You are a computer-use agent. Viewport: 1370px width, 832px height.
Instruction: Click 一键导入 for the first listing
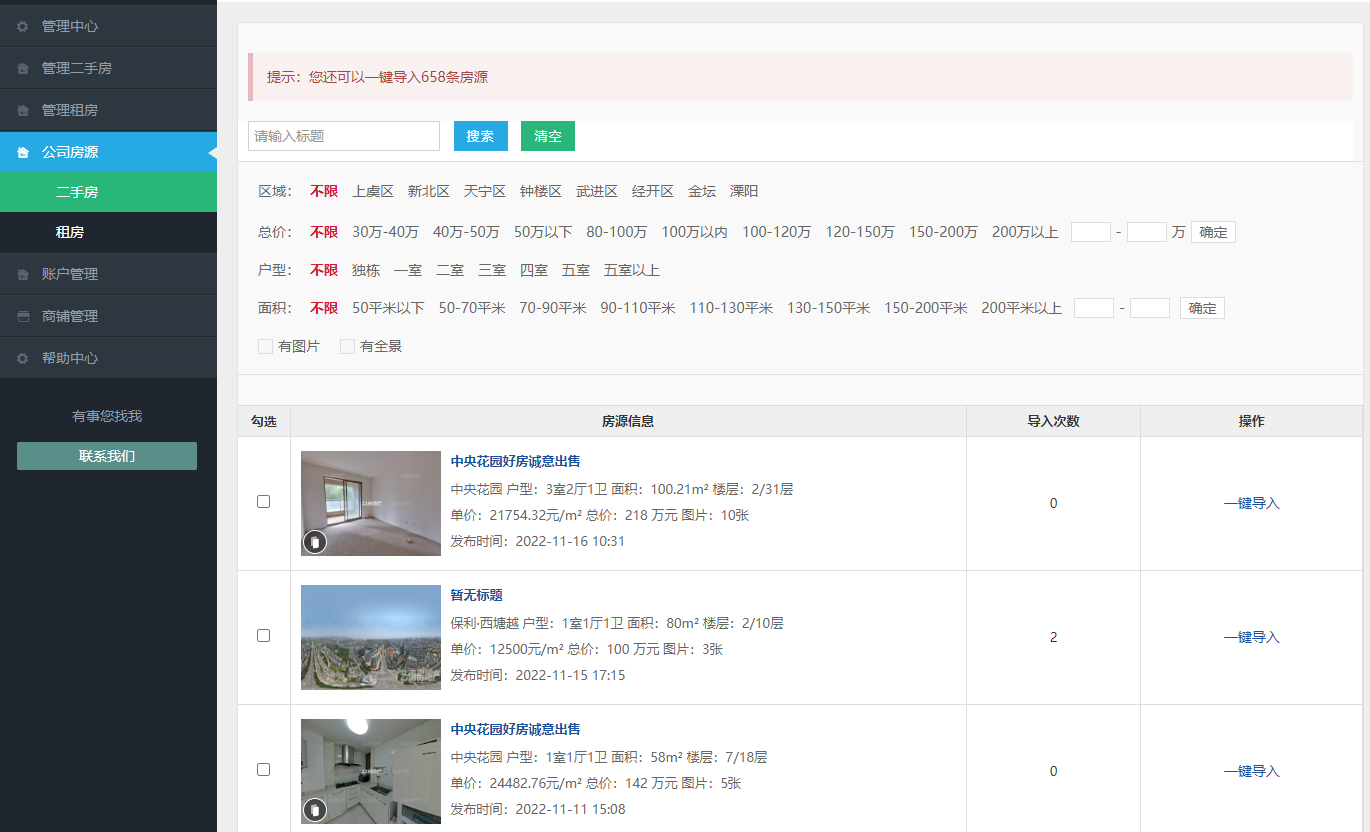click(x=1251, y=503)
